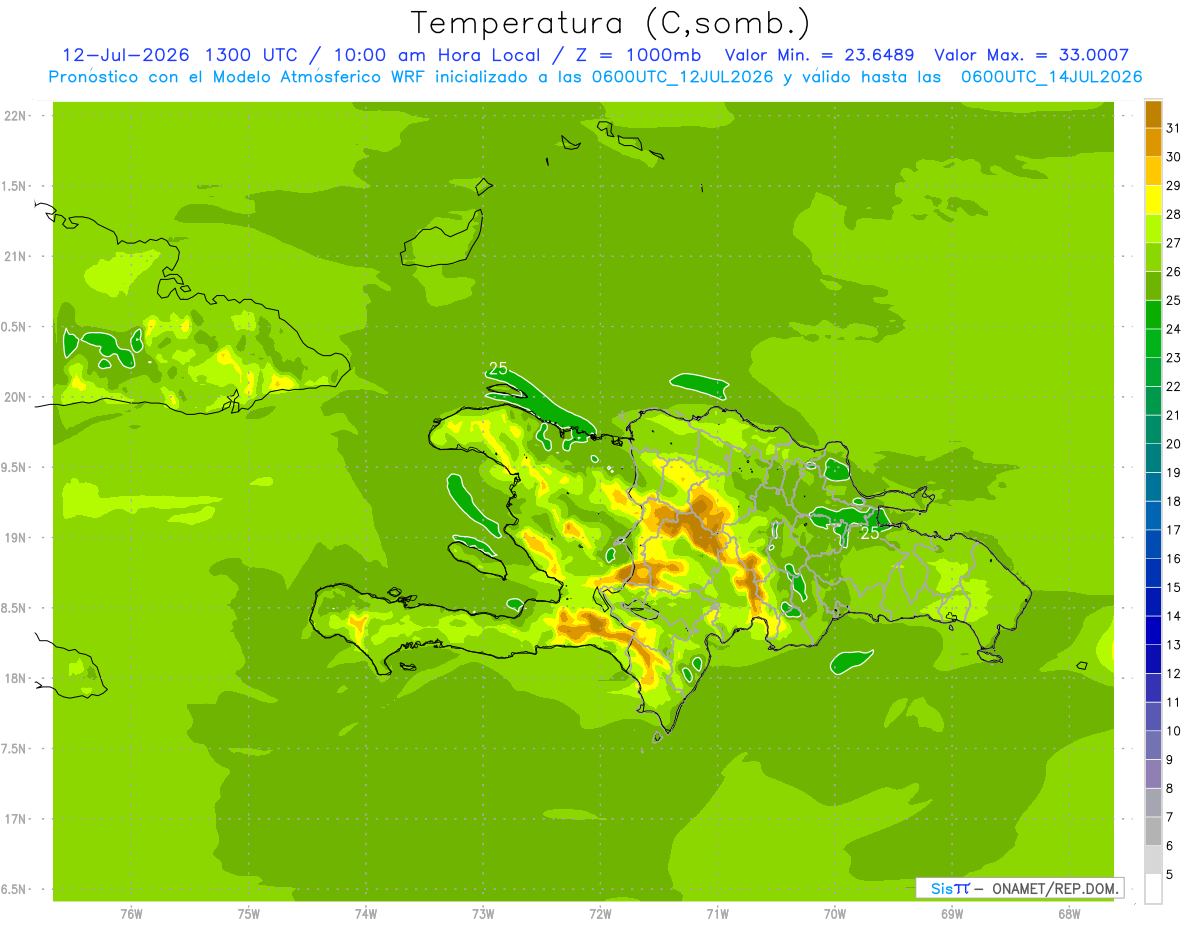The height and width of the screenshot is (927, 1200).
Task: Click the latitude label "18N"
Action: [x=15, y=678]
